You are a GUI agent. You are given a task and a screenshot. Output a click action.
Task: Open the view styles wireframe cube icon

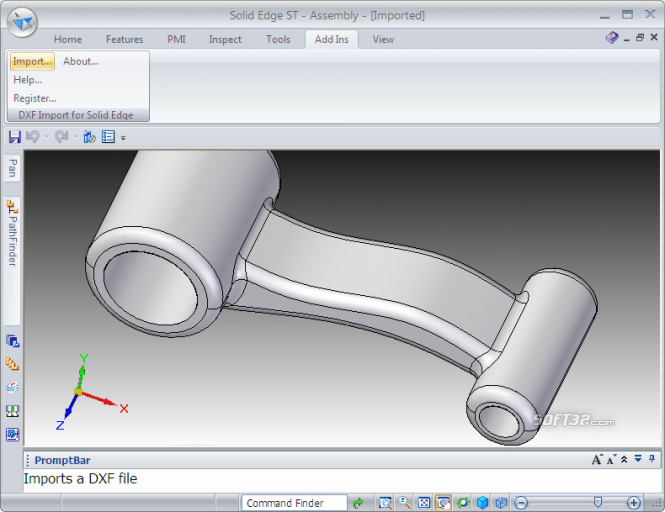click(x=501, y=503)
